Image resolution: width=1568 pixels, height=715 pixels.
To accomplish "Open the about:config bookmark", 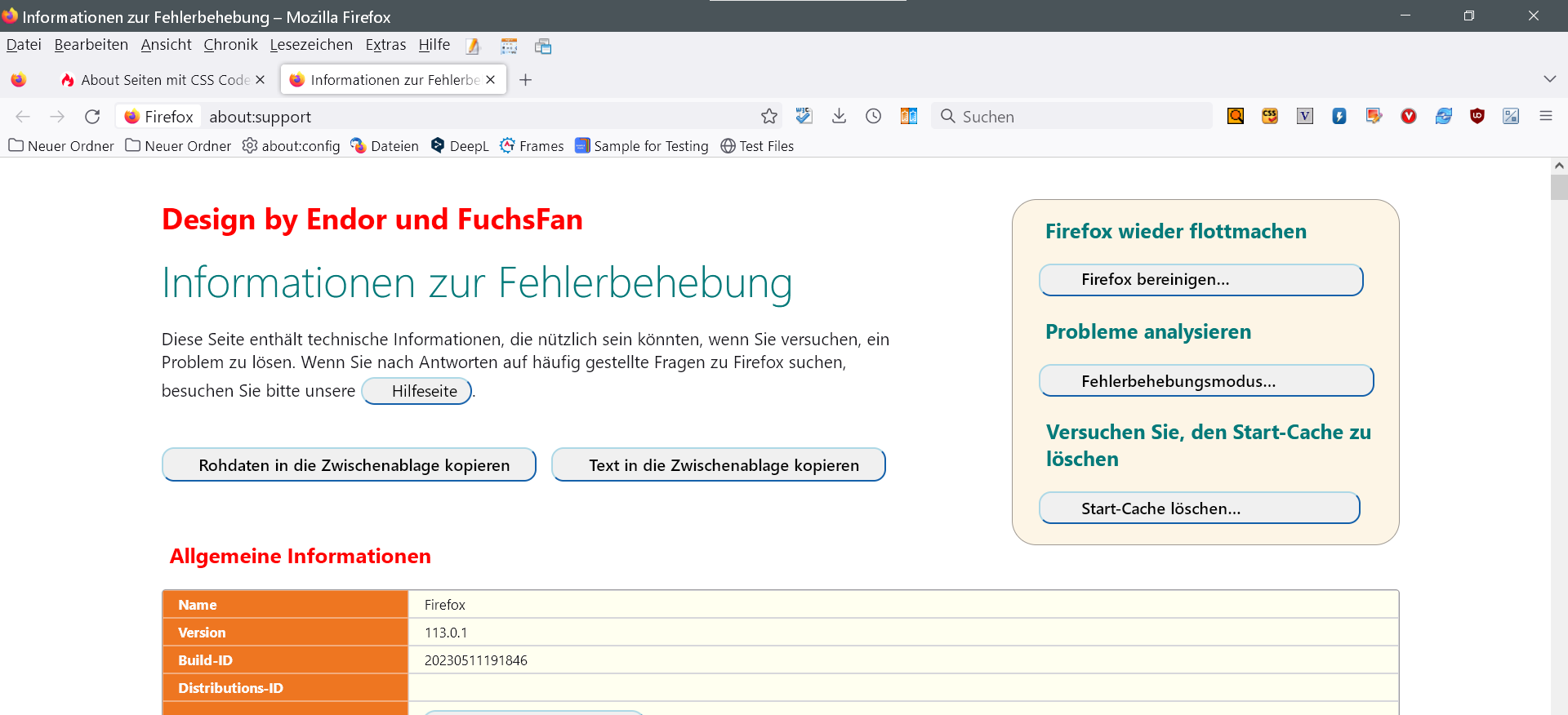I will (x=292, y=146).
